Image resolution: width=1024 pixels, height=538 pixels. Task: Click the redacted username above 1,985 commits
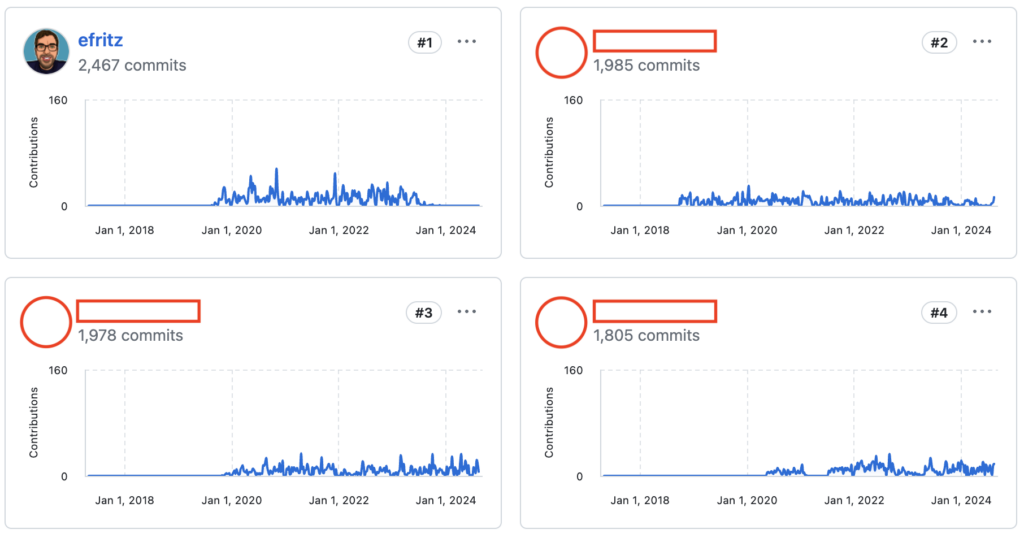(654, 41)
